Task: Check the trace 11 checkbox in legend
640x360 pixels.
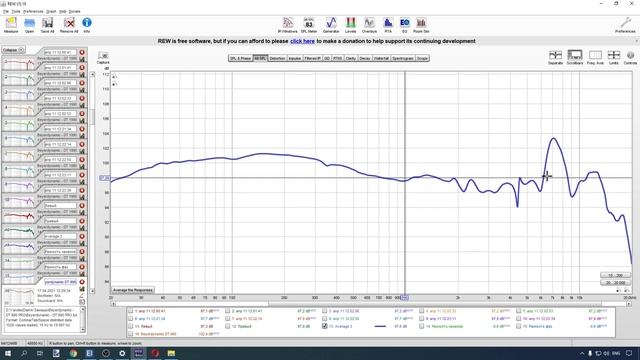Action: point(131,326)
